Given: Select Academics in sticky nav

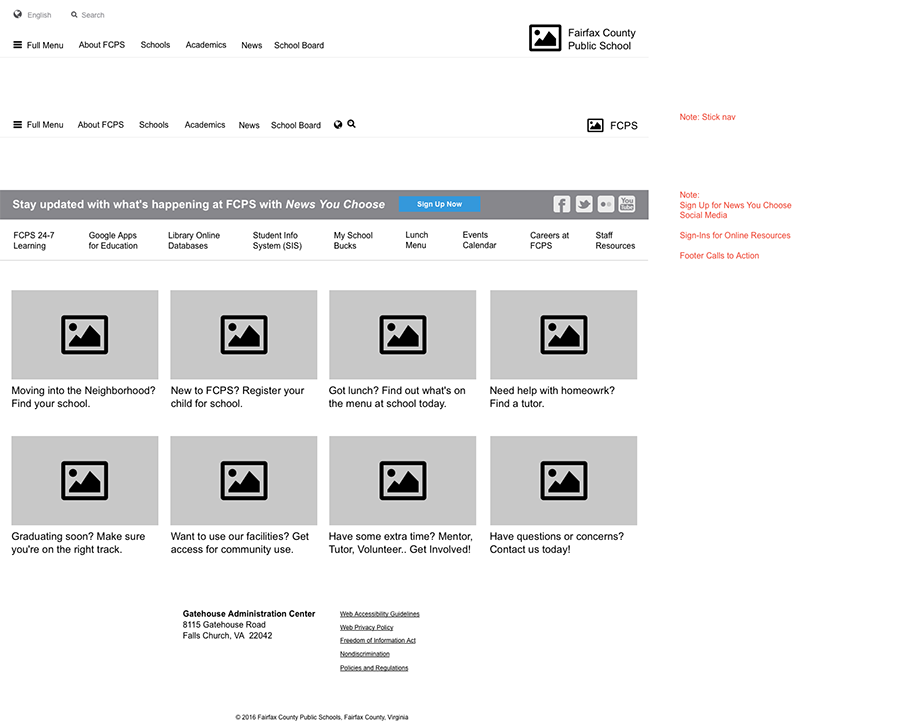Looking at the screenshot, I should pos(205,125).
